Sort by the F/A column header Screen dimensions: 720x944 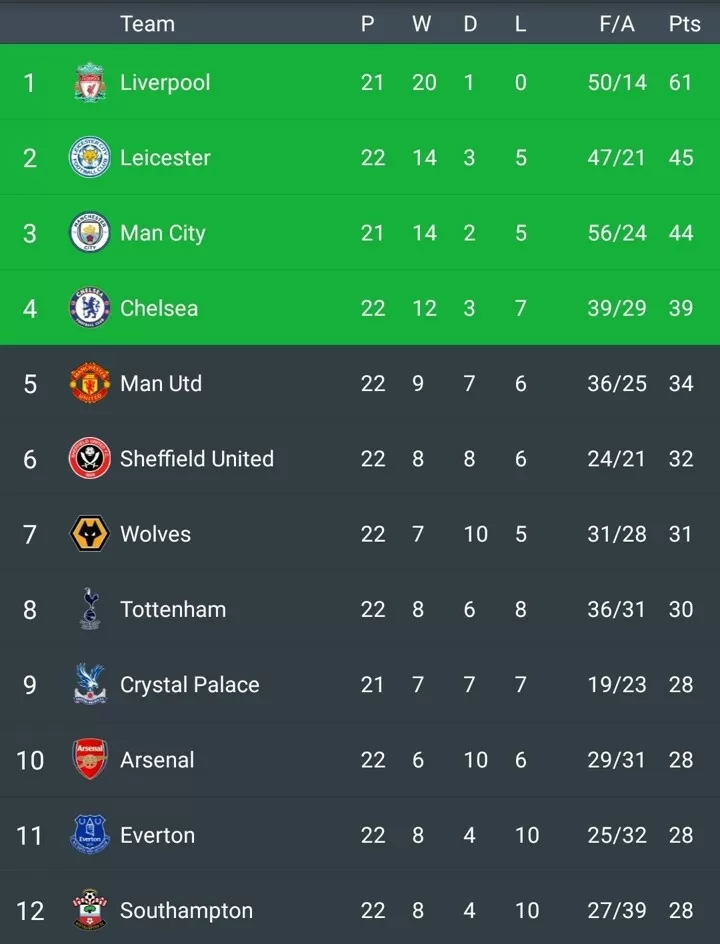(617, 24)
